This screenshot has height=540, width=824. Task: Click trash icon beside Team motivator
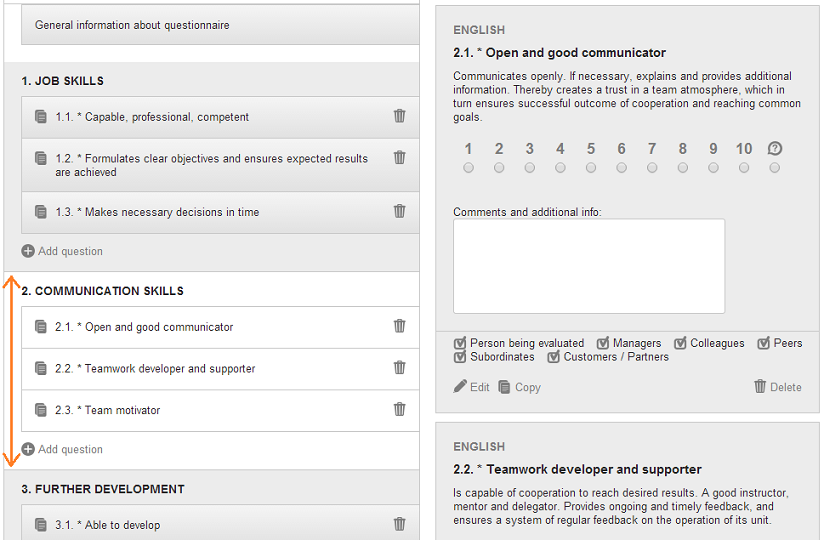[399, 409]
